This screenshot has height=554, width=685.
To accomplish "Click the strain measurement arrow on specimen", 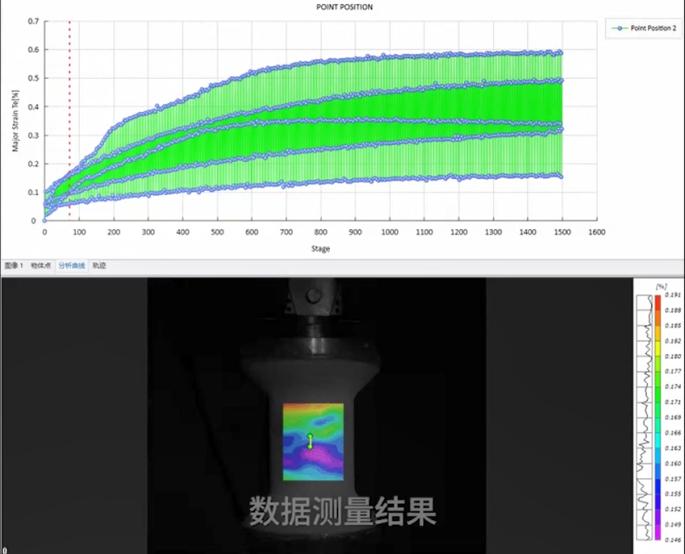I will pos(310,441).
